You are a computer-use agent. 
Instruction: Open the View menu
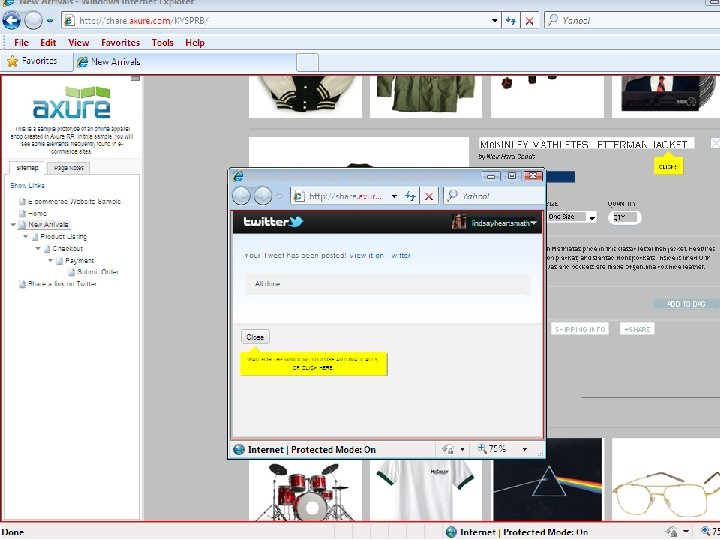click(x=79, y=43)
